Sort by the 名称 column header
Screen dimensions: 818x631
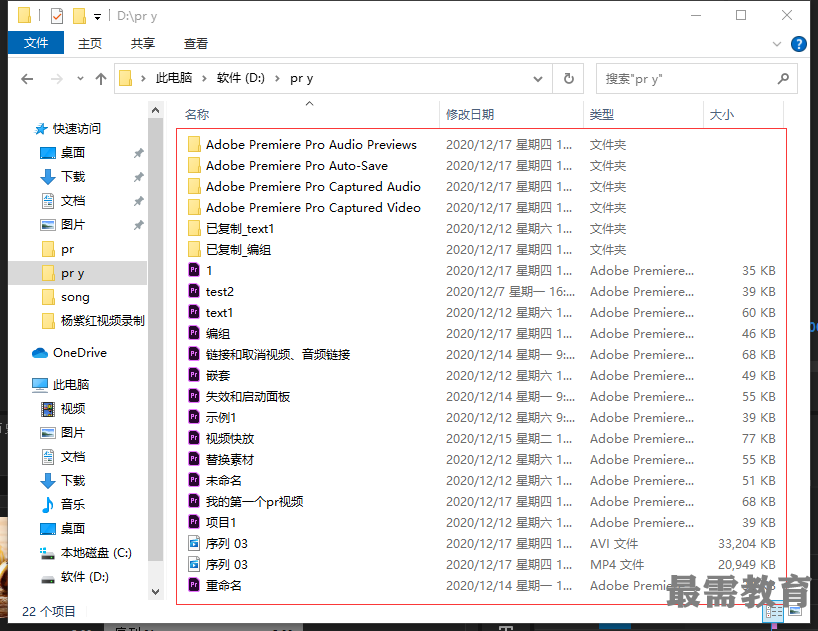(197, 114)
